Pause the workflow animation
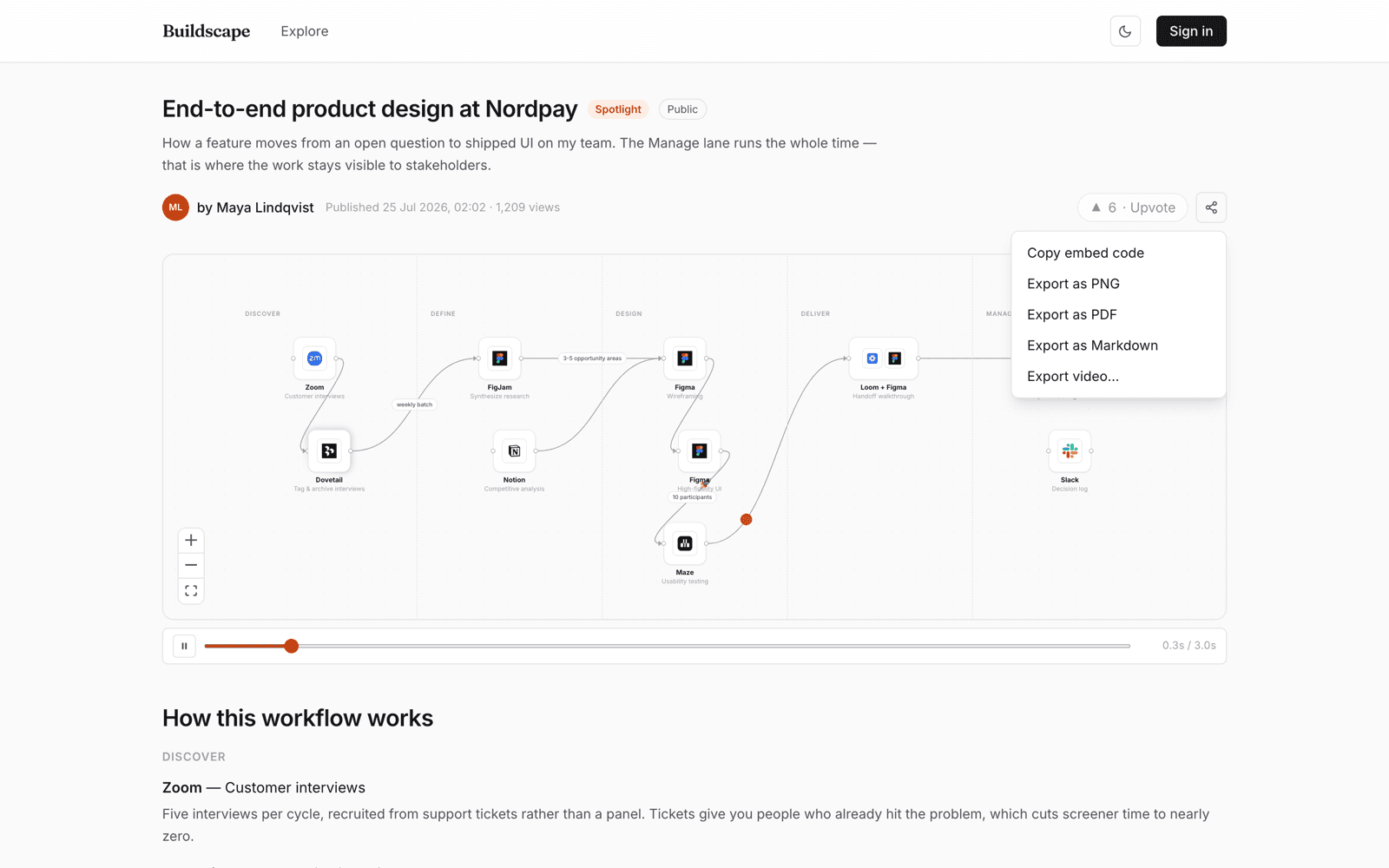 pos(184,646)
